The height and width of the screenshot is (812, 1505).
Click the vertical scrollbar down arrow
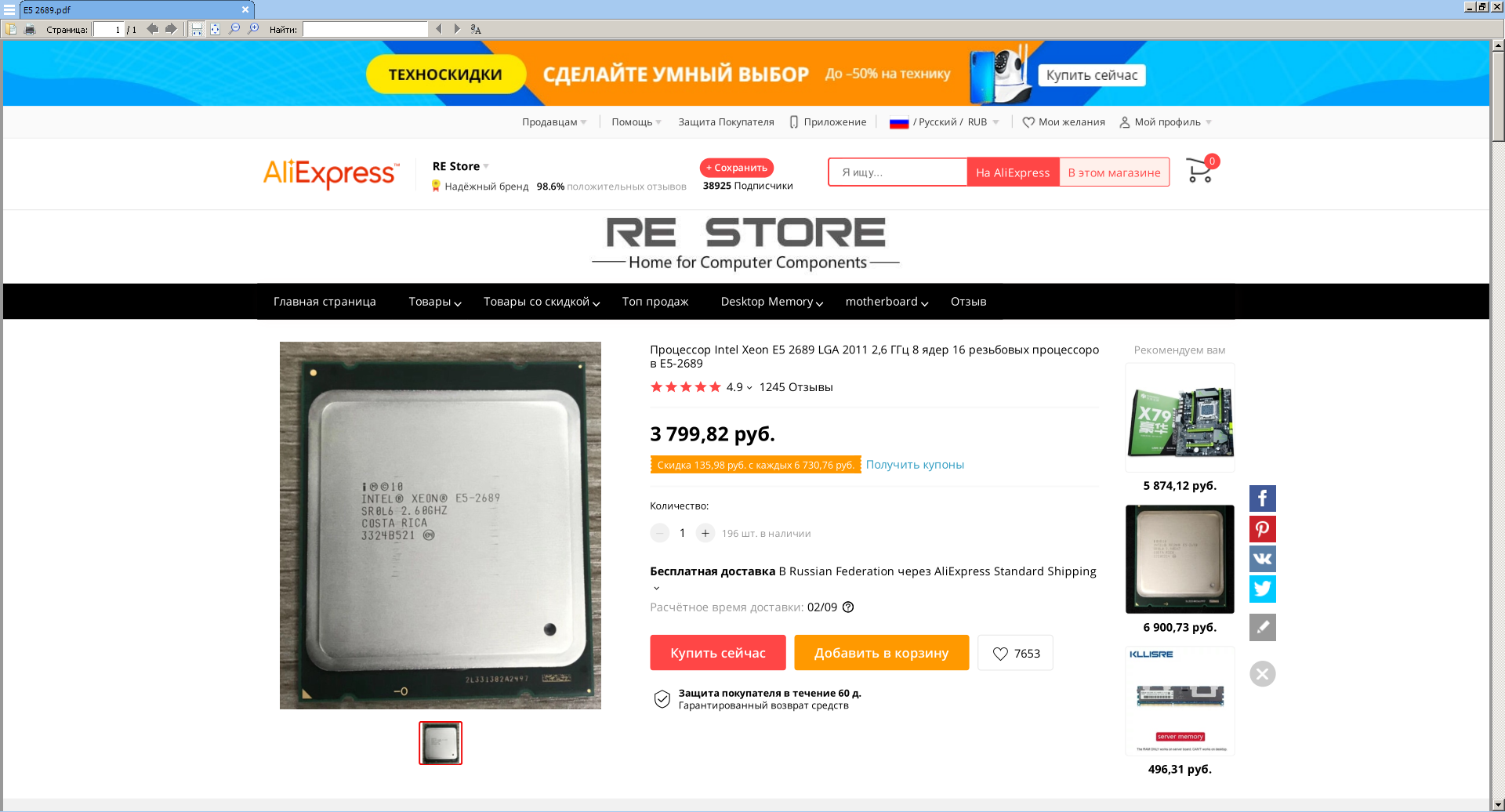click(x=1498, y=805)
